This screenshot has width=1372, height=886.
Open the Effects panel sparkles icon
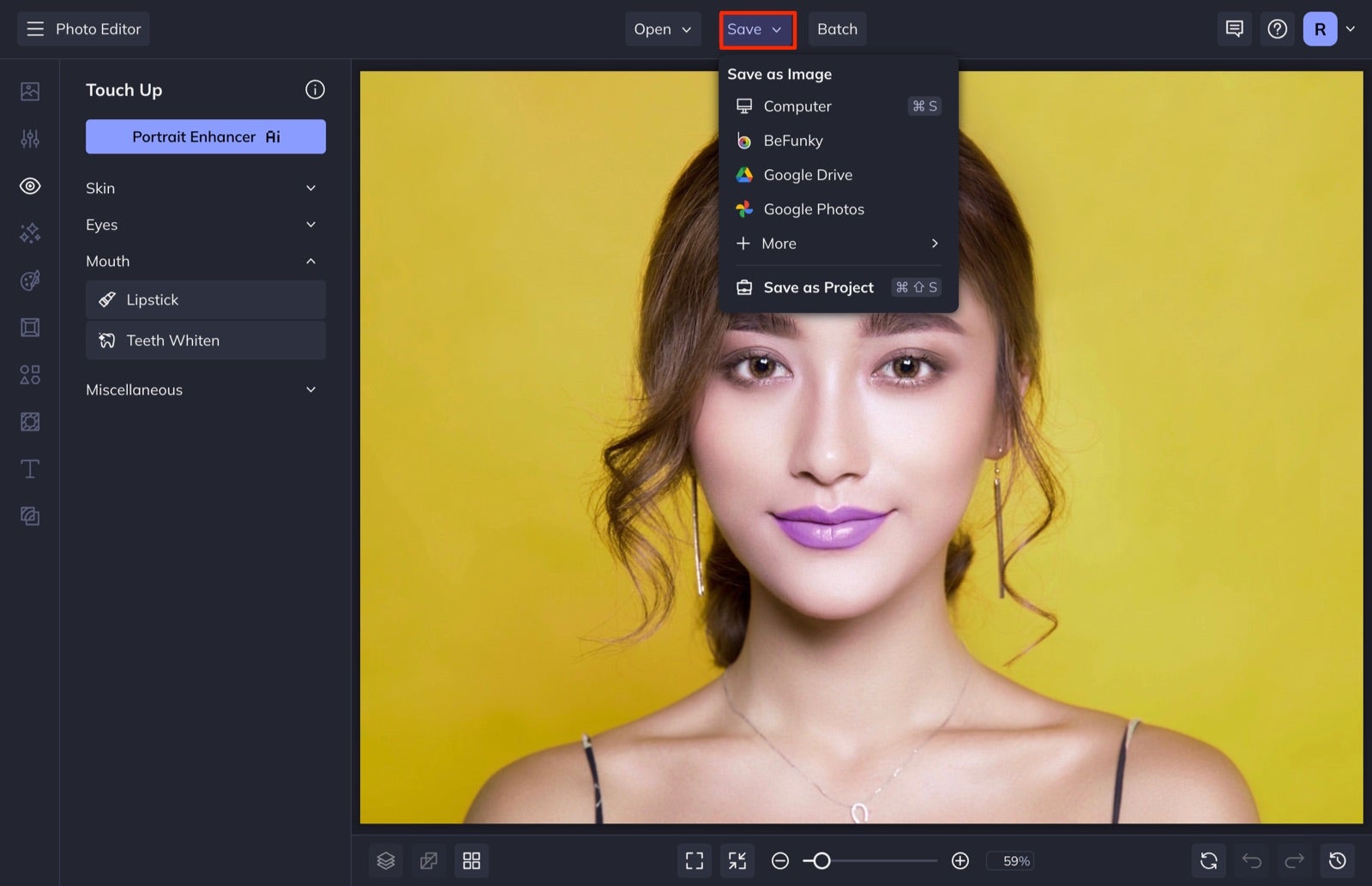(x=29, y=232)
